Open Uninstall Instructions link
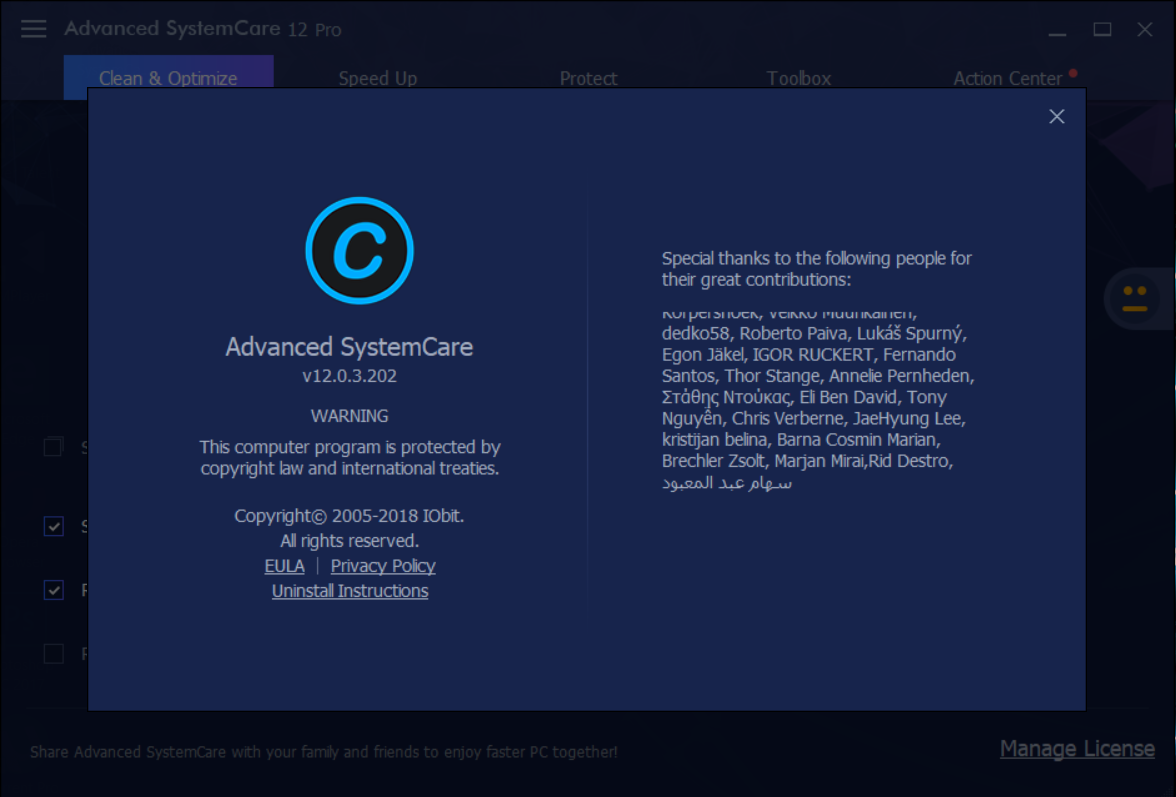Image resolution: width=1176 pixels, height=797 pixels. [x=350, y=591]
